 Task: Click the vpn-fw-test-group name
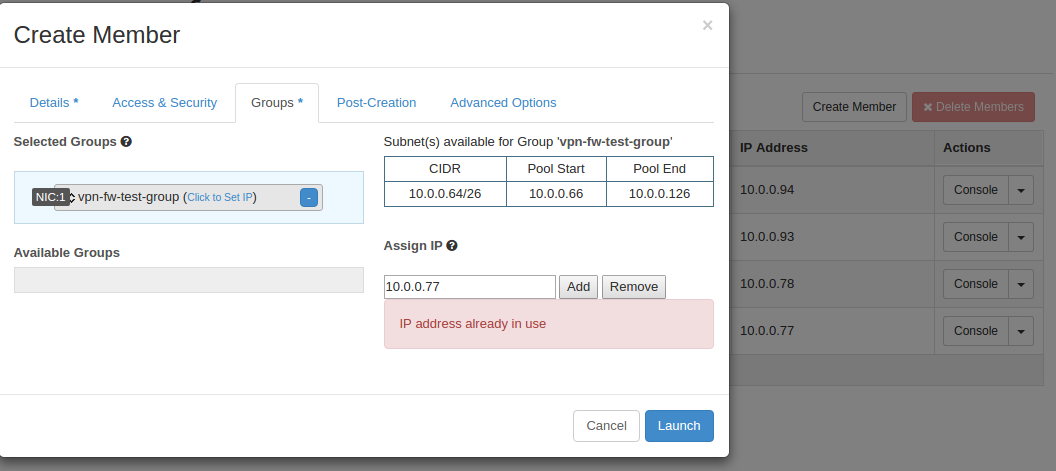tap(129, 197)
